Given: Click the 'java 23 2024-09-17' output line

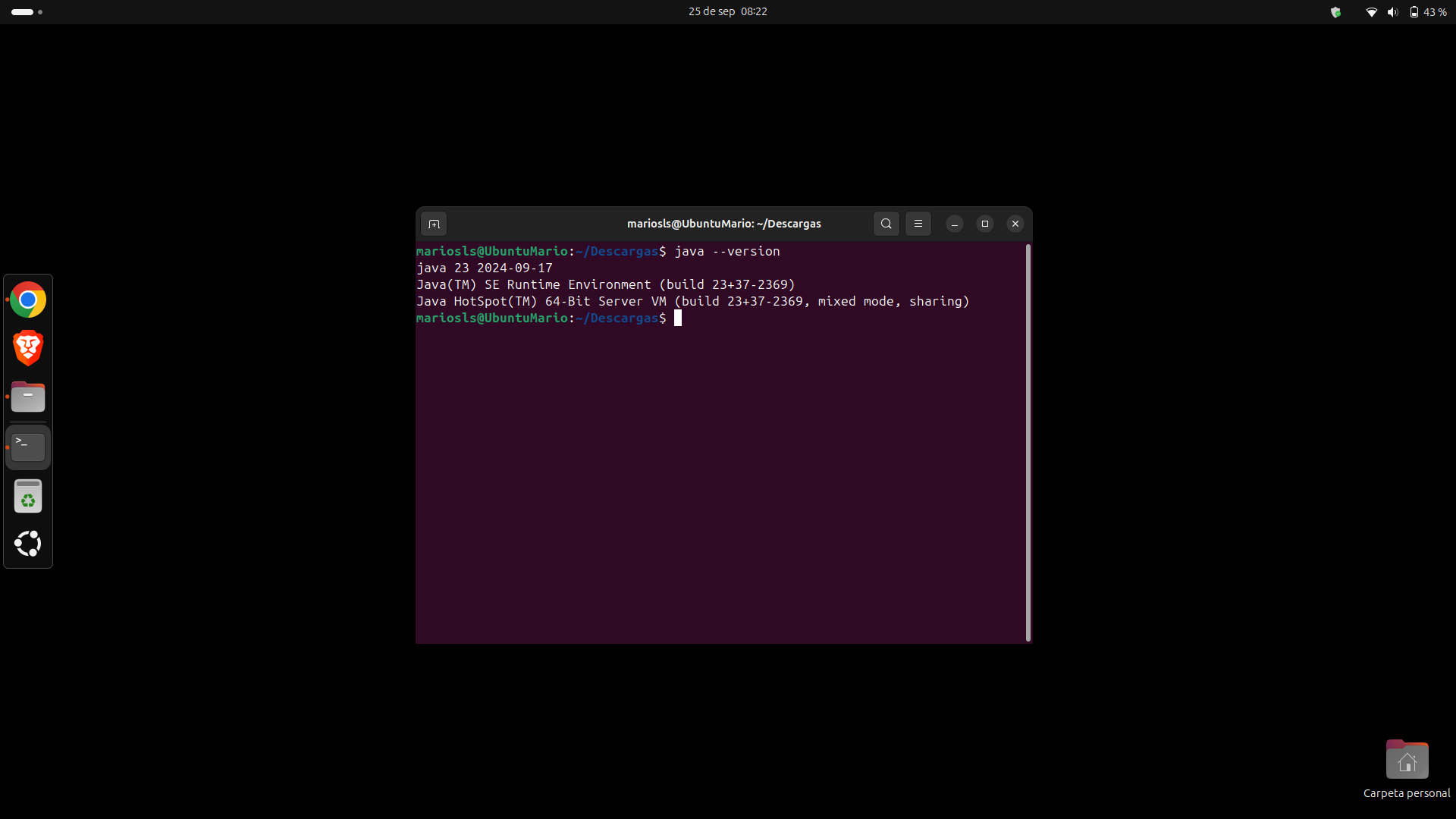Looking at the screenshot, I should coord(485,268).
